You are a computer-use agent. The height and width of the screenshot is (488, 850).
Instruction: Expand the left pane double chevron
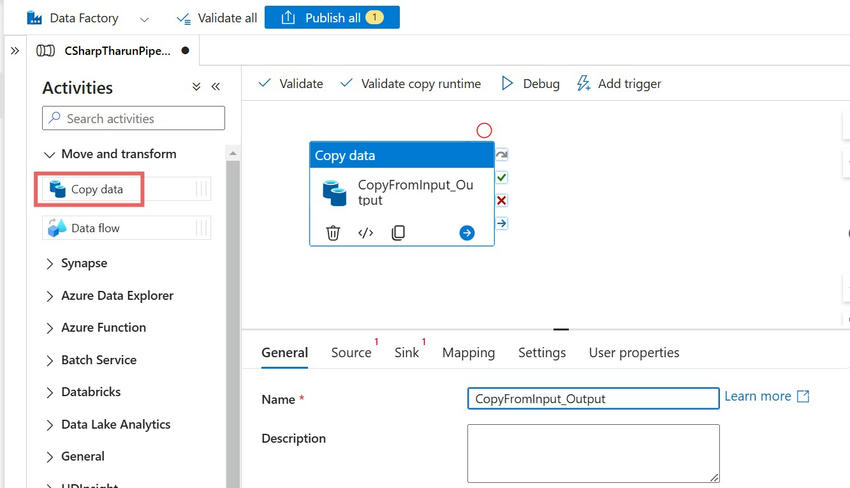15,51
